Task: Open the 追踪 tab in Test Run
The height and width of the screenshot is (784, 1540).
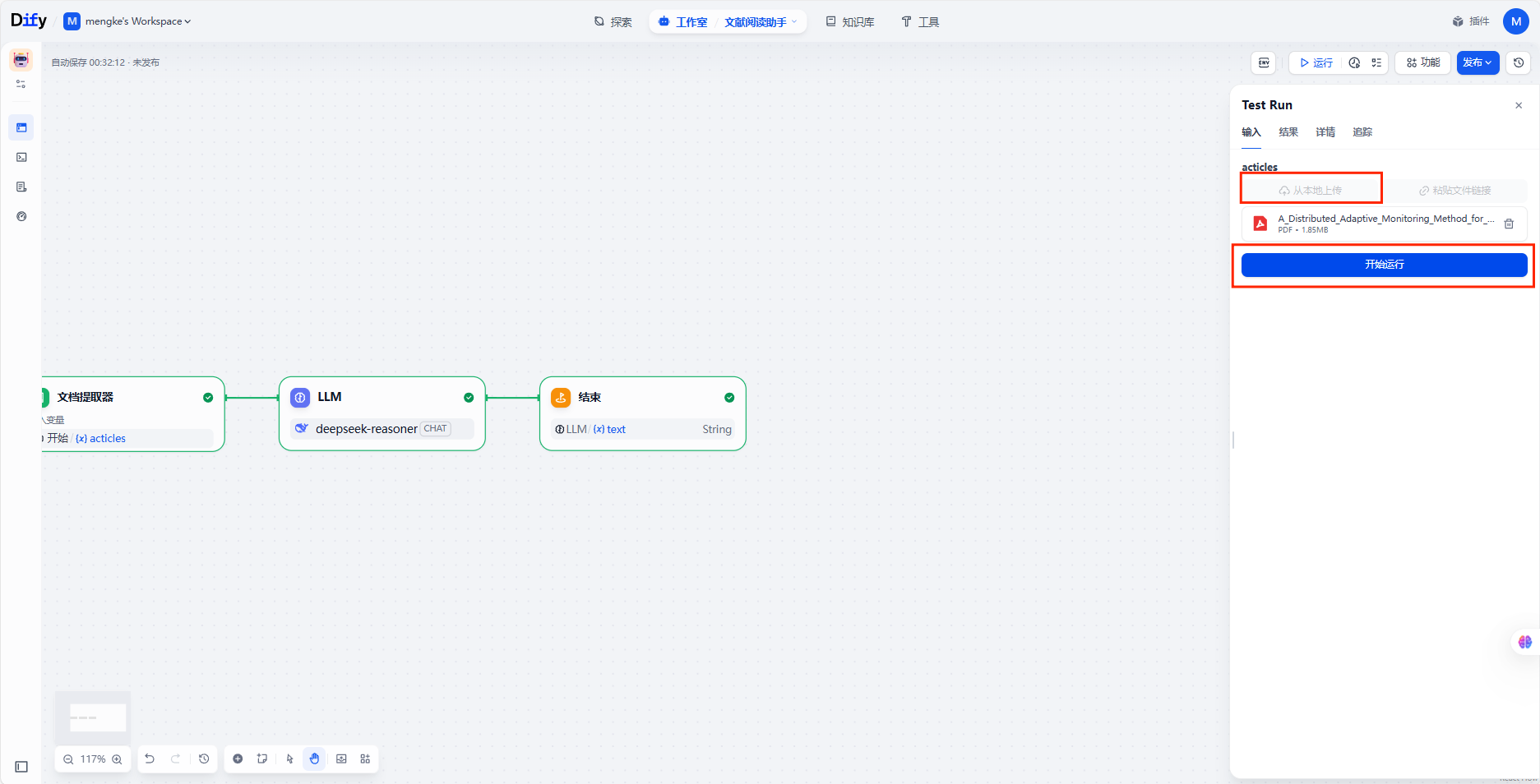Action: click(1362, 132)
